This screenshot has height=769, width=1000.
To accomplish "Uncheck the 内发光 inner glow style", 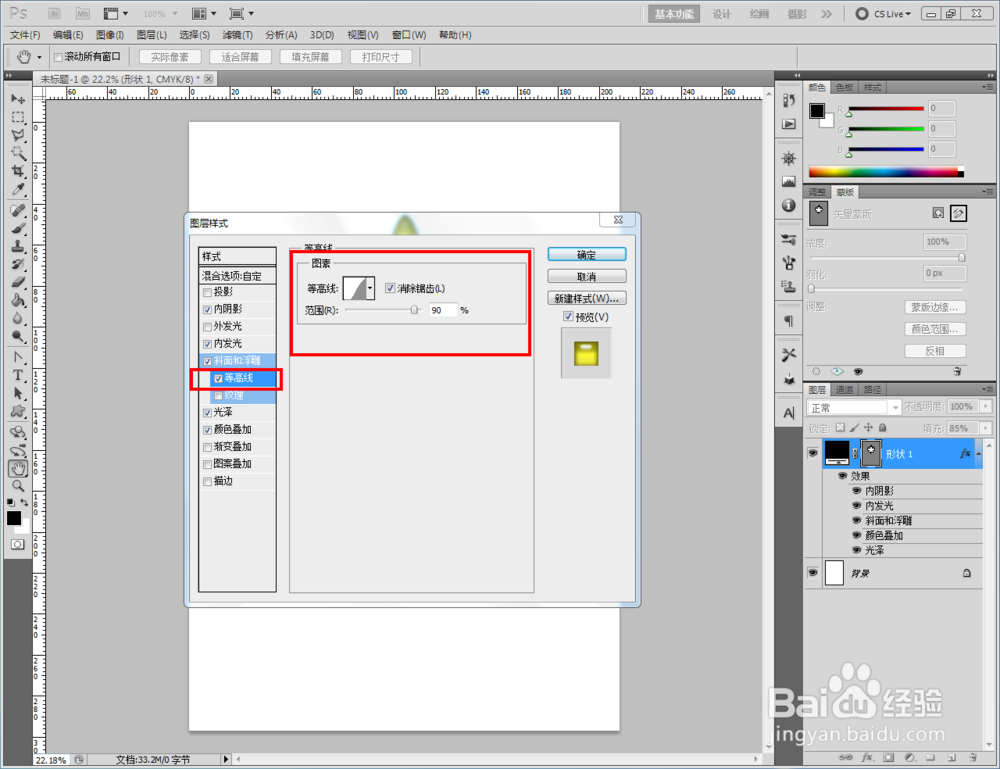I will point(207,344).
